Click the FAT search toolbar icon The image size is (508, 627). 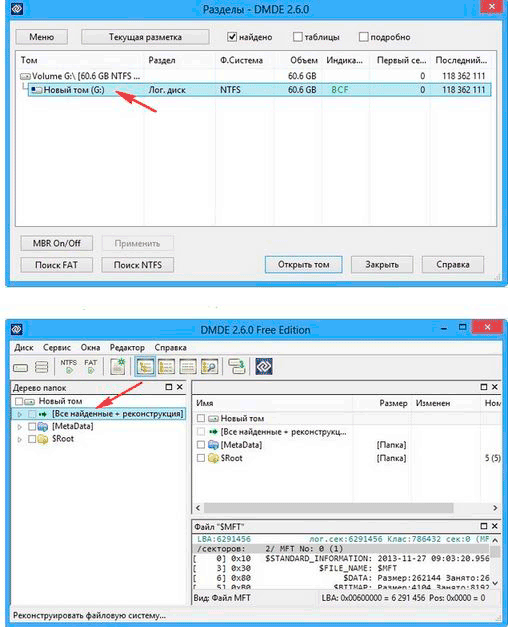coord(90,366)
